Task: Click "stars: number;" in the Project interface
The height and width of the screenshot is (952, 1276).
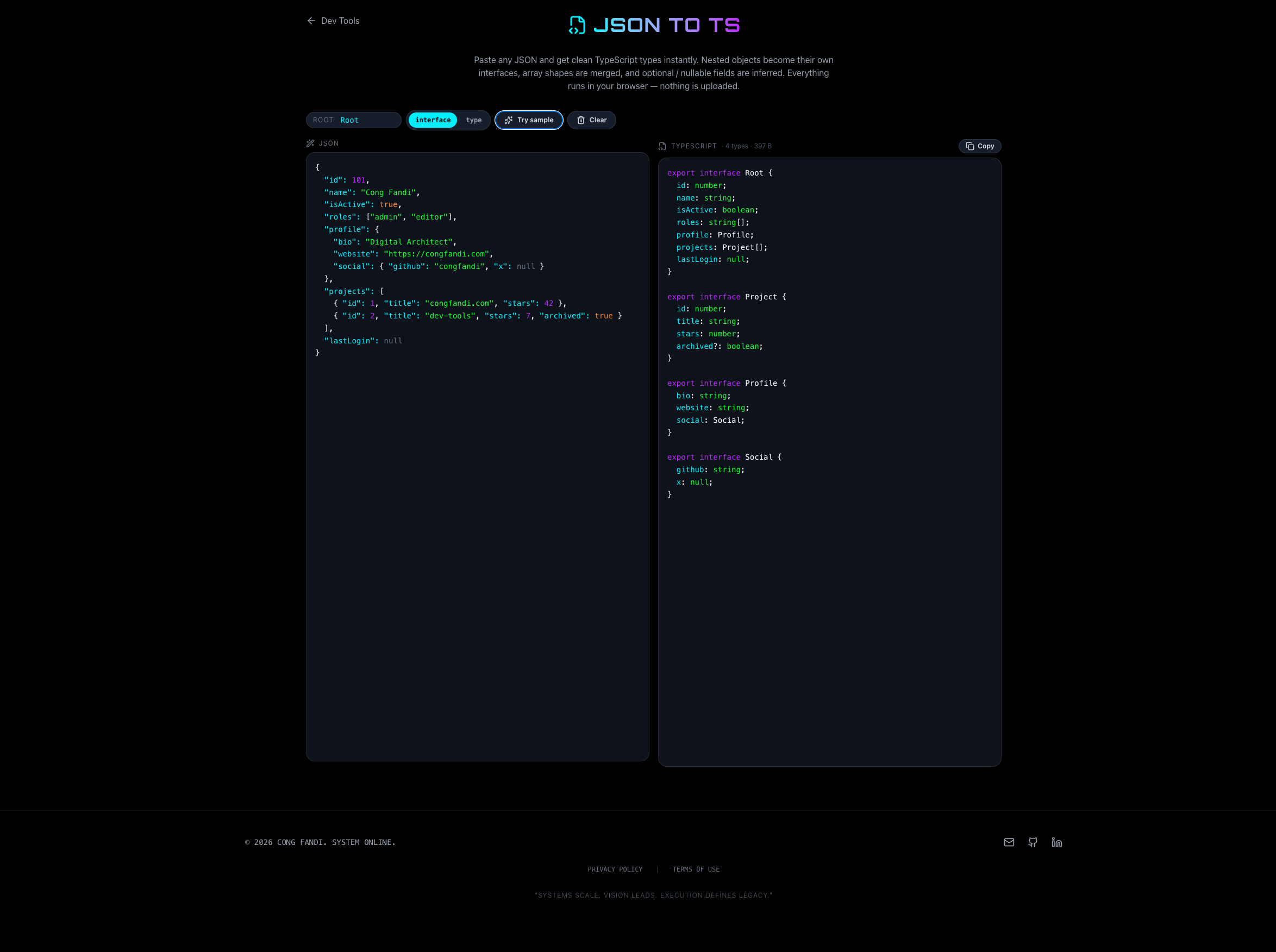Action: tap(708, 334)
